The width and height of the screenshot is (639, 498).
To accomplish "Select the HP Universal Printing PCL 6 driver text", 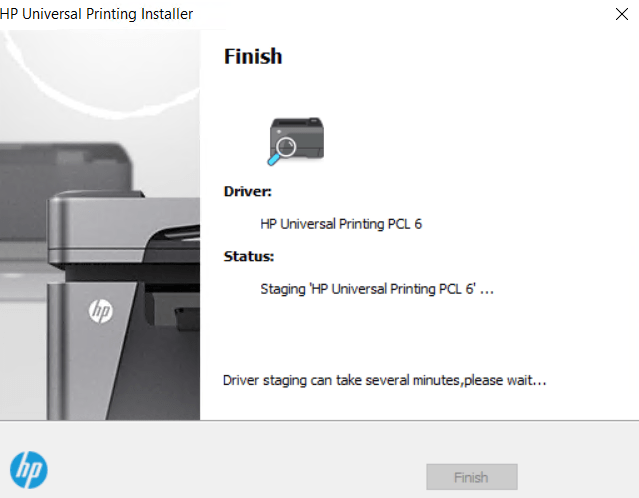I will 341,224.
